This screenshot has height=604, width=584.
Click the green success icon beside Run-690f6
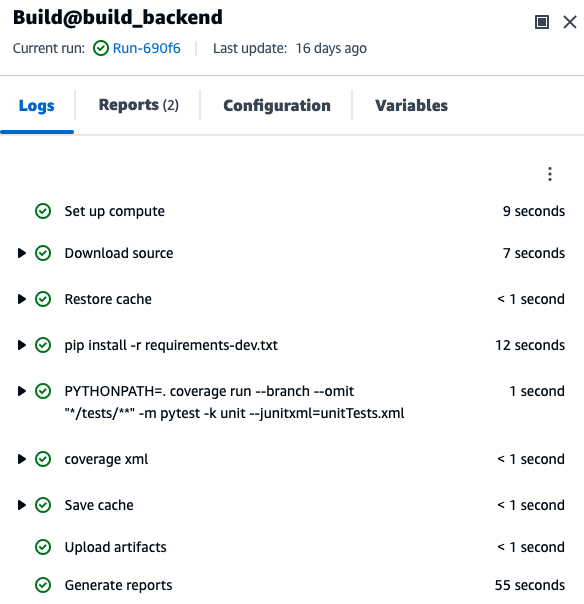point(101,49)
